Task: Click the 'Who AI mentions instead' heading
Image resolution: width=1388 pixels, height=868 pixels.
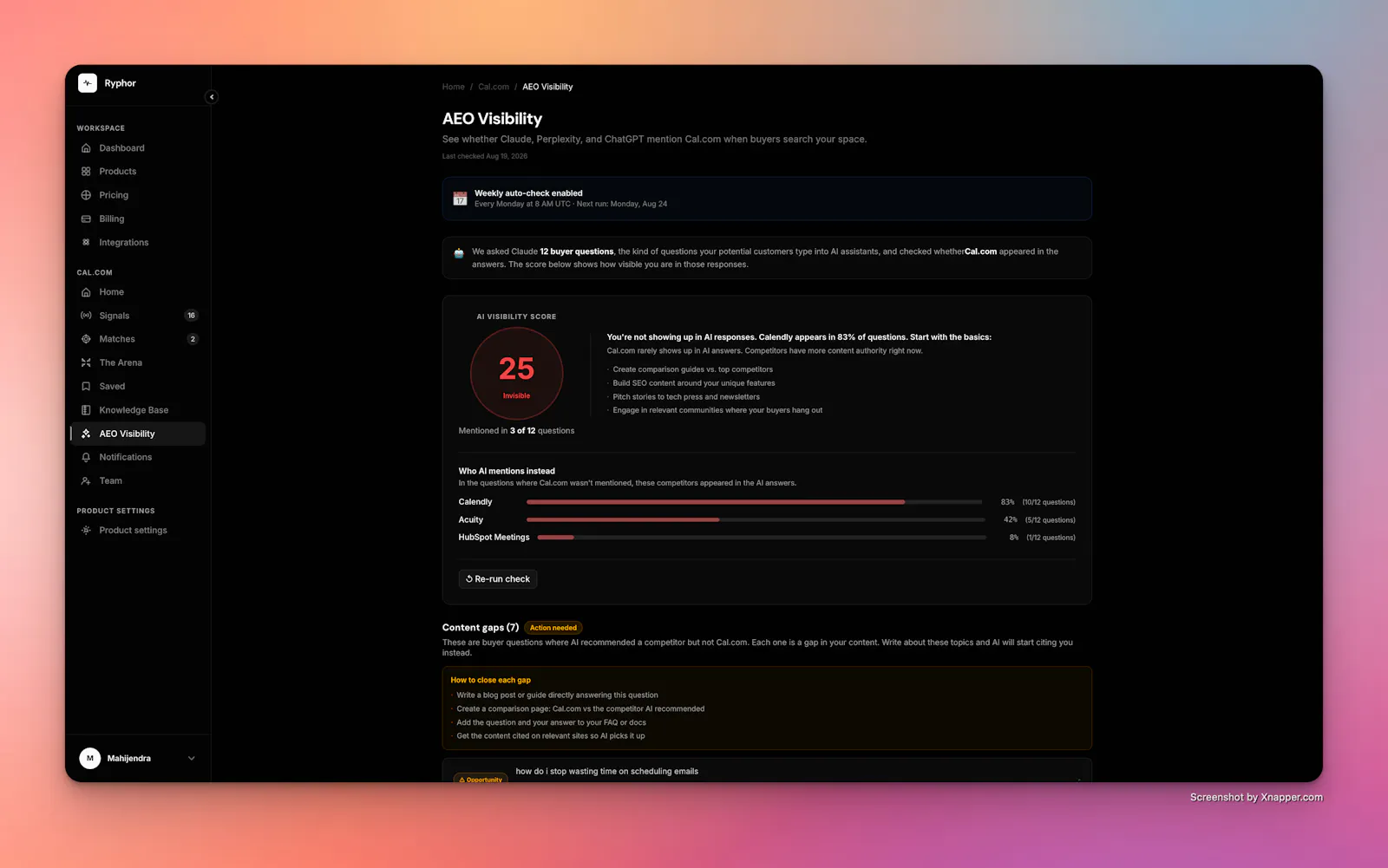Action: coord(507,471)
